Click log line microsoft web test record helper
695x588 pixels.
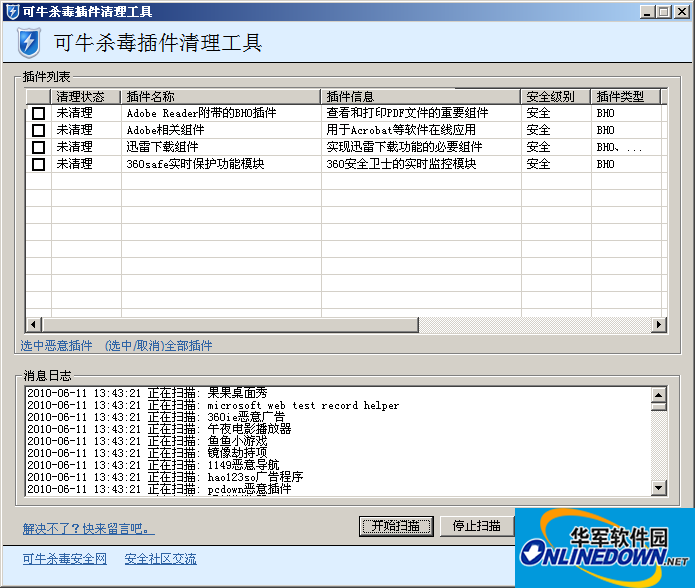point(213,405)
